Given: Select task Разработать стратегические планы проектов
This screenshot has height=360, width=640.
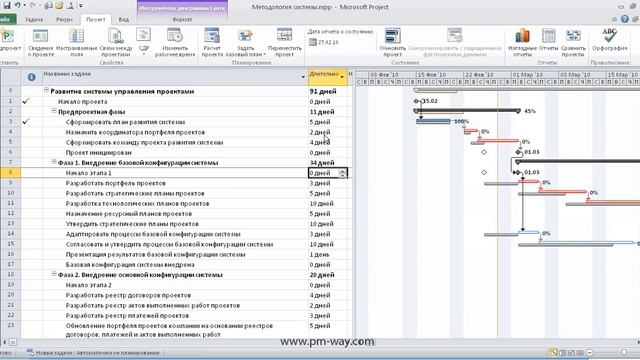Looking at the screenshot, I should click(x=135, y=193).
